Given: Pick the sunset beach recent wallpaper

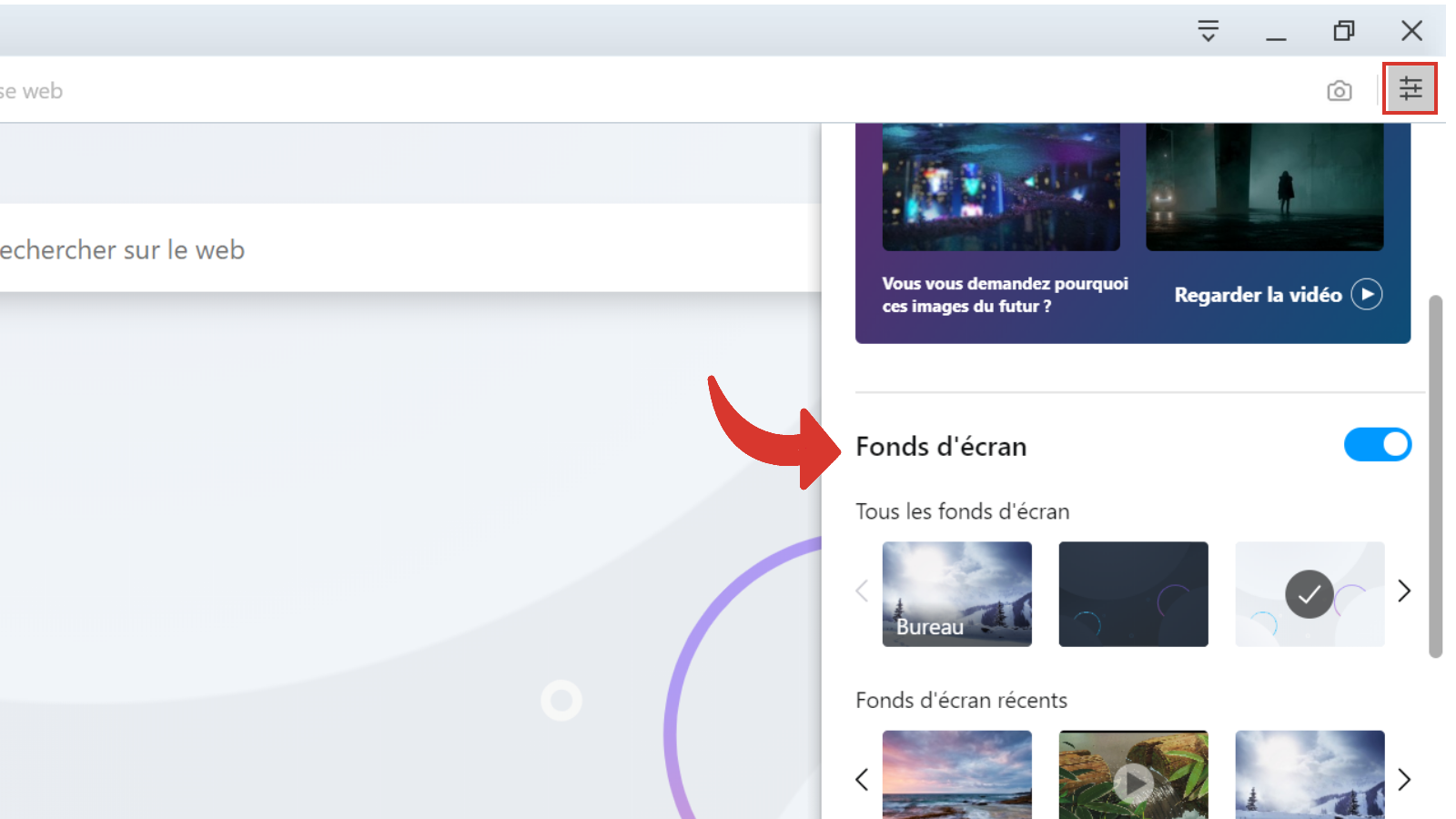Looking at the screenshot, I should coord(956,775).
